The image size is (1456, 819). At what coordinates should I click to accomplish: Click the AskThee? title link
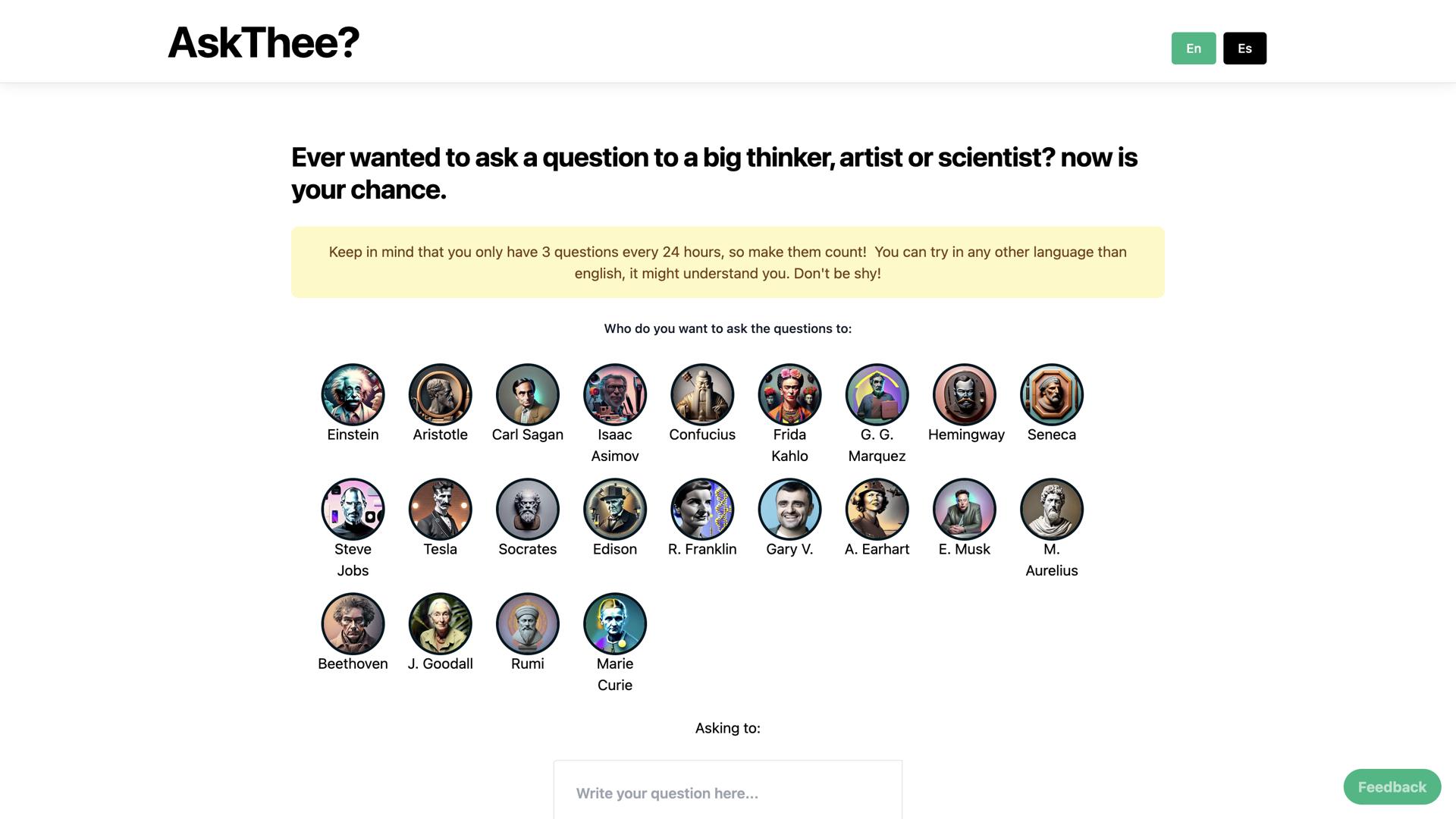[263, 41]
